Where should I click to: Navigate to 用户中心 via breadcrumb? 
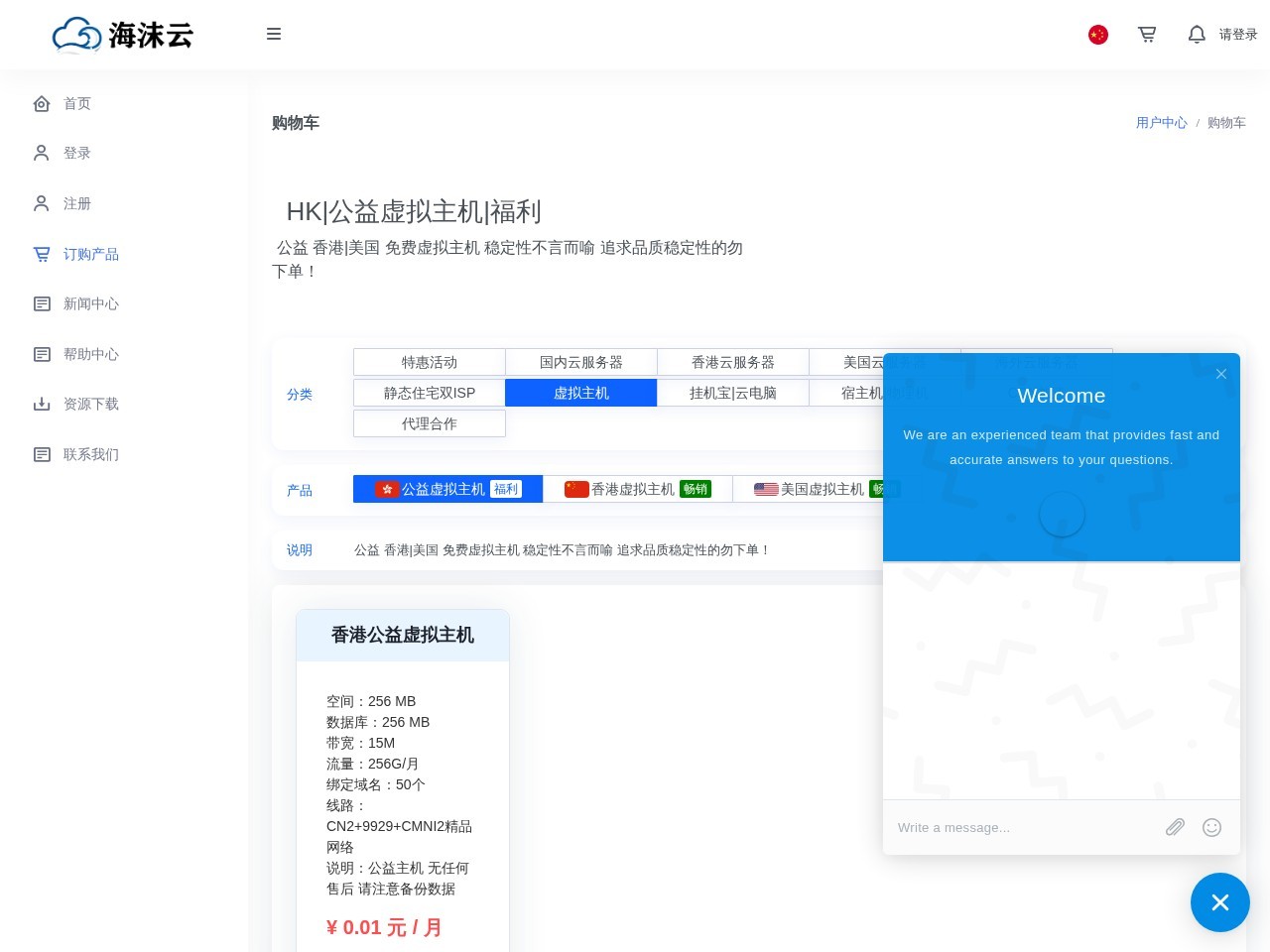coord(1161,123)
